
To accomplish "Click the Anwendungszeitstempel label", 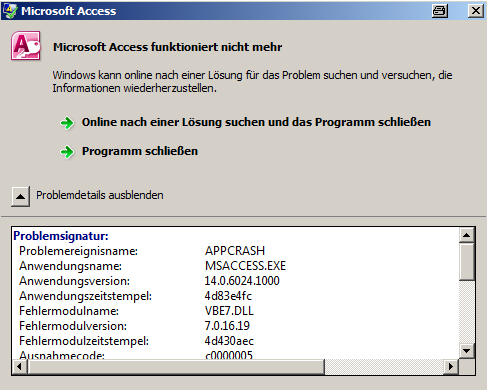I will [85, 296].
